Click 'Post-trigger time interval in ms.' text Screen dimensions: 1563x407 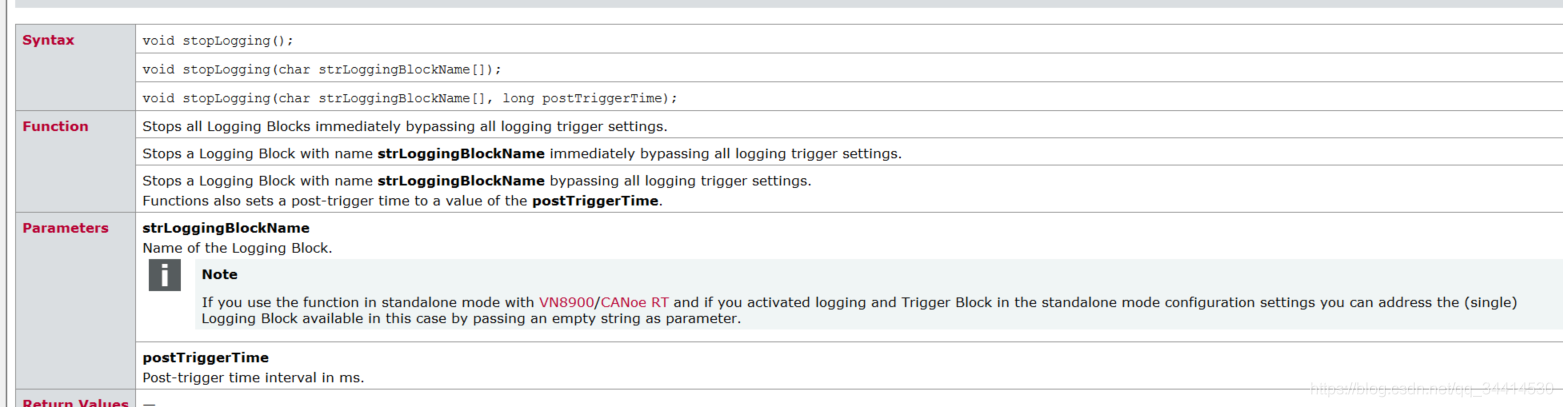click(253, 377)
